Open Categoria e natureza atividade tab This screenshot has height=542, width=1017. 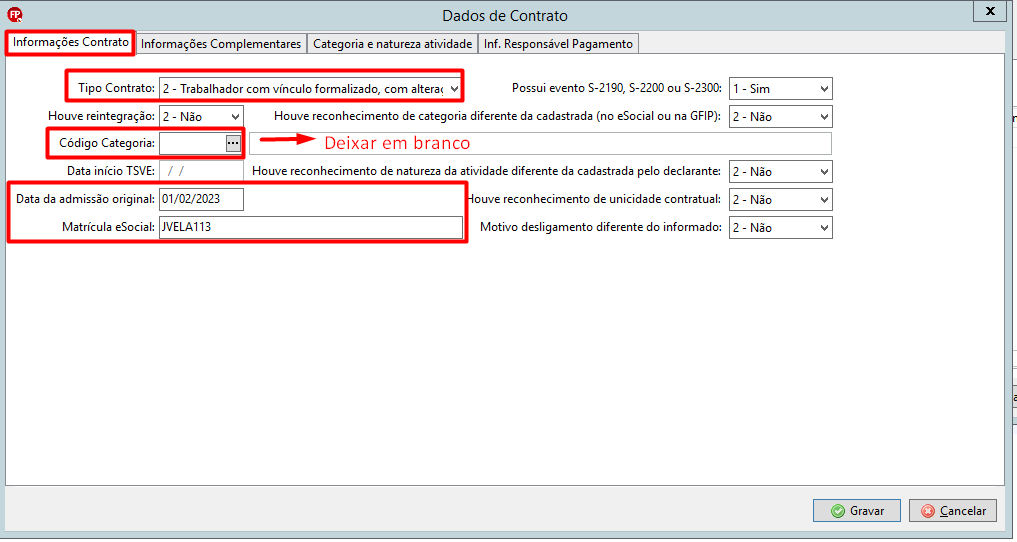[392, 44]
